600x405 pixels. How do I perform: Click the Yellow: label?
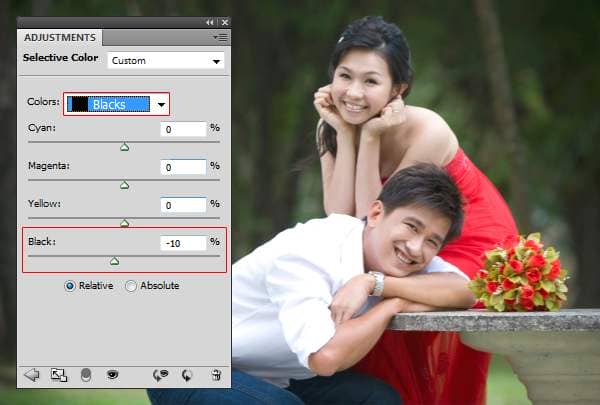click(44, 204)
